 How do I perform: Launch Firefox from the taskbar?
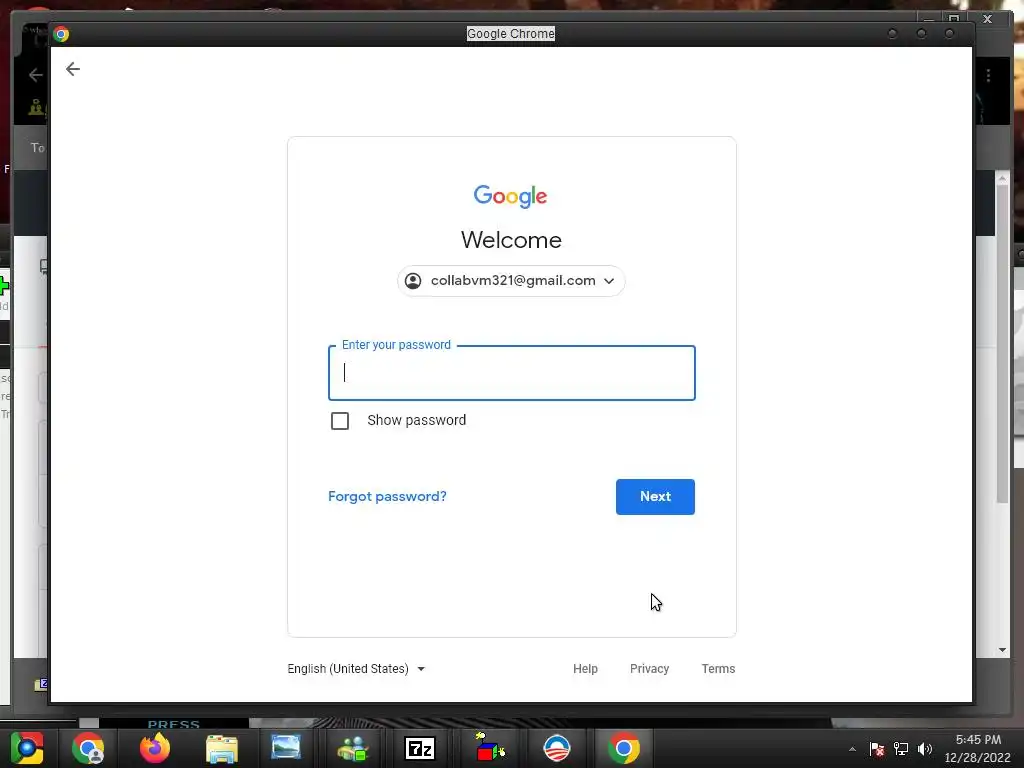pos(155,748)
